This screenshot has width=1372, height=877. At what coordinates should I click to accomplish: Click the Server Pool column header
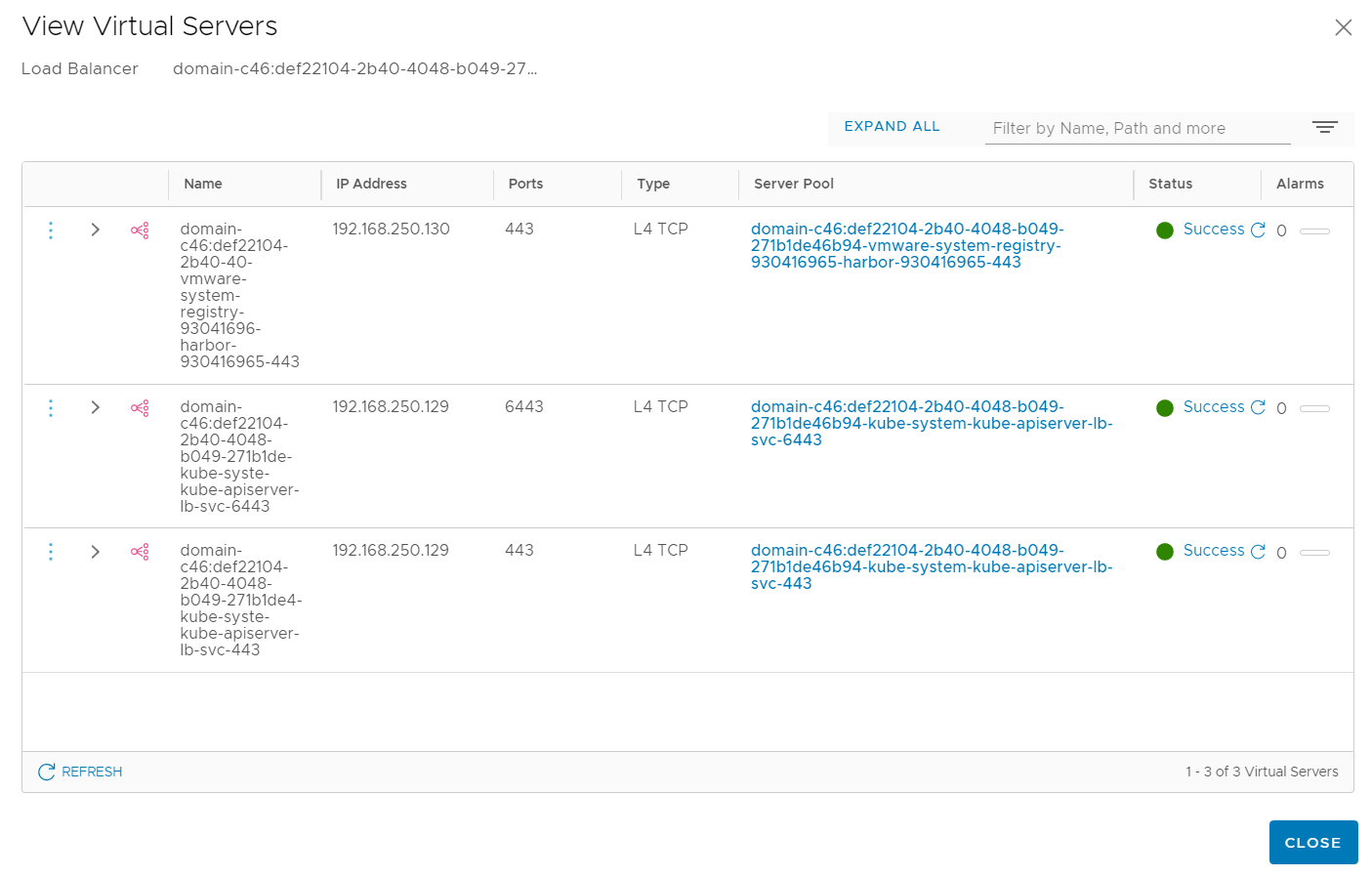click(794, 184)
